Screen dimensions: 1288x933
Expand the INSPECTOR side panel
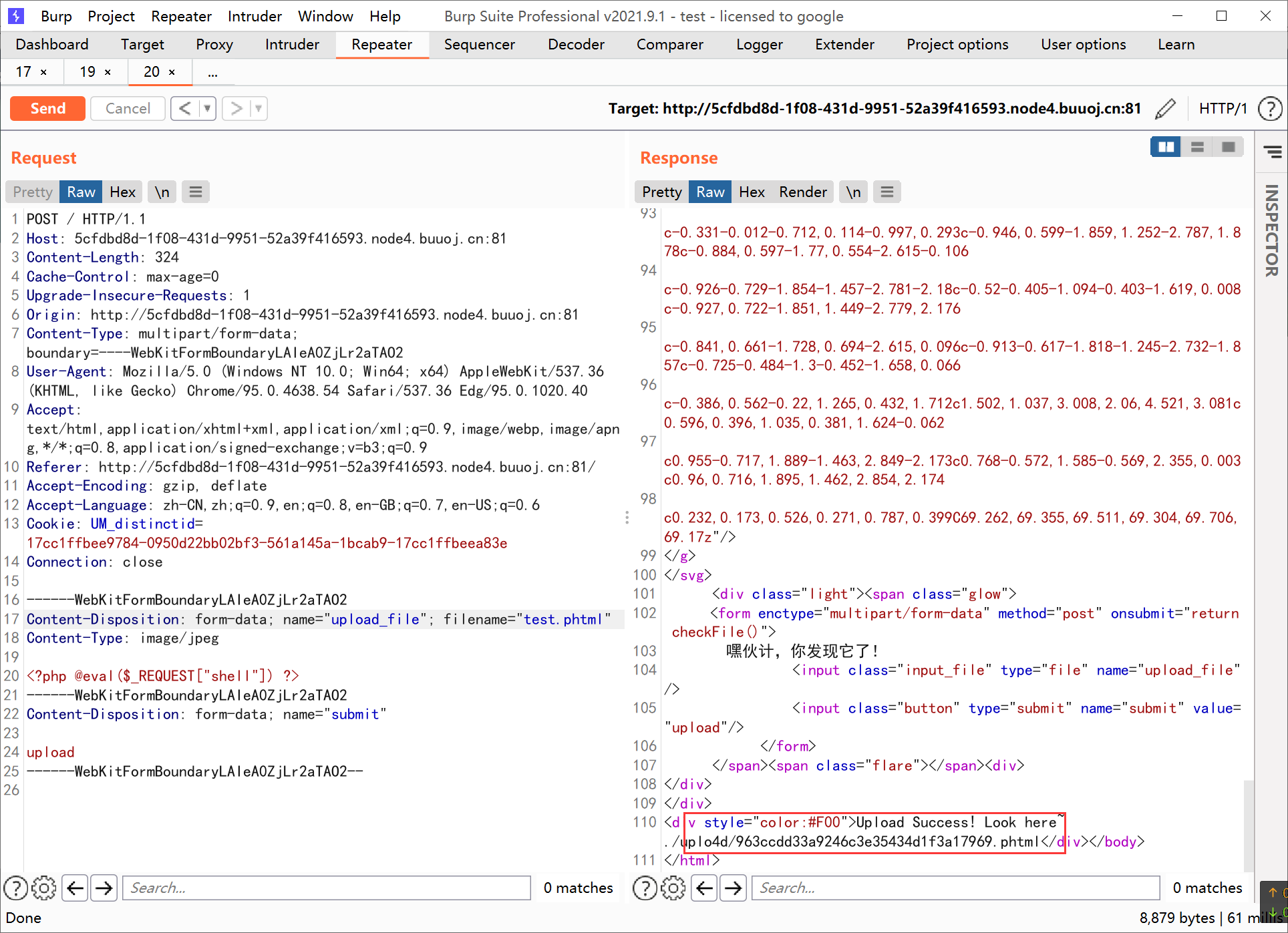(1271, 230)
